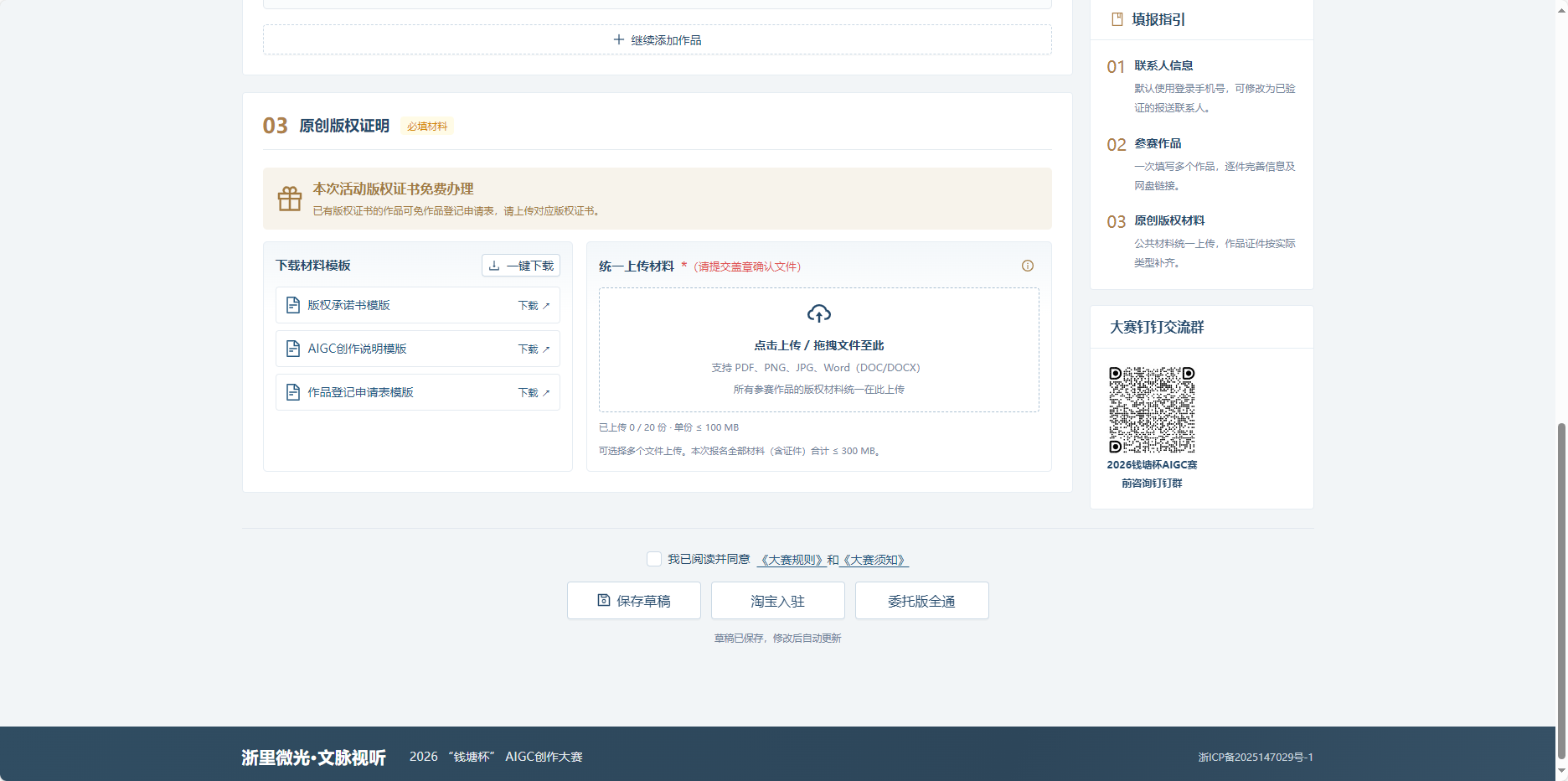Image resolution: width=1568 pixels, height=781 pixels.
Task: Click the vertical page scrollbar thumb
Action: click(1561, 591)
